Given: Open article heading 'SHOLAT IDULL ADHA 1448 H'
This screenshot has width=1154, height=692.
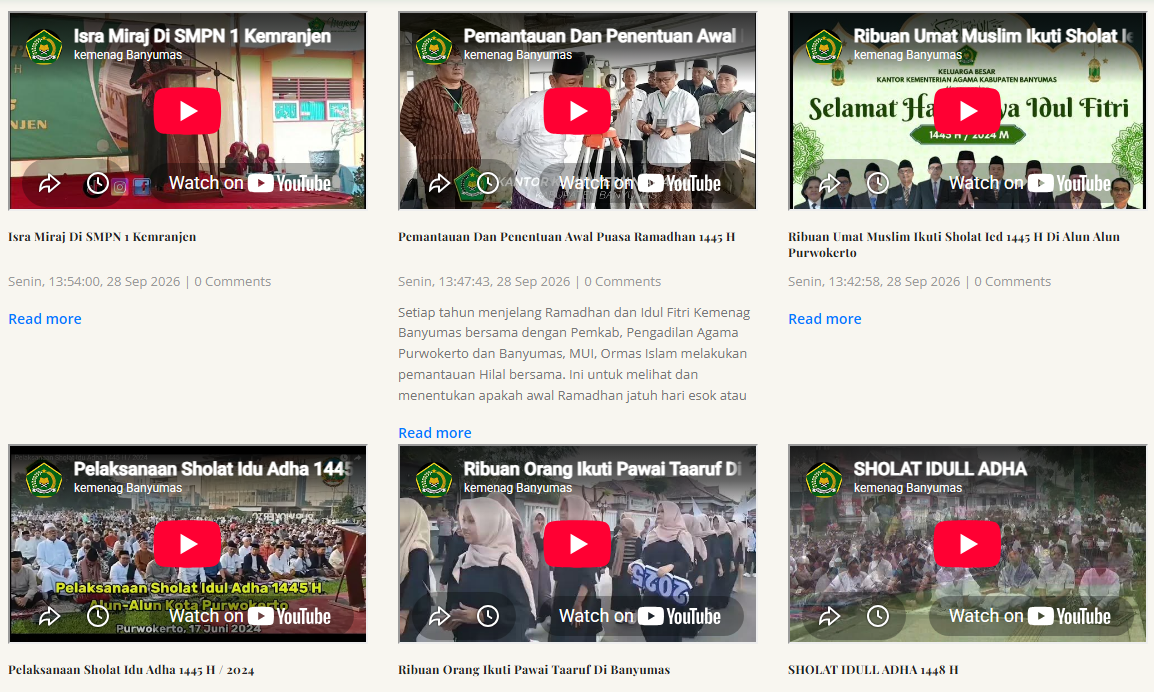Looking at the screenshot, I should pos(873,669).
